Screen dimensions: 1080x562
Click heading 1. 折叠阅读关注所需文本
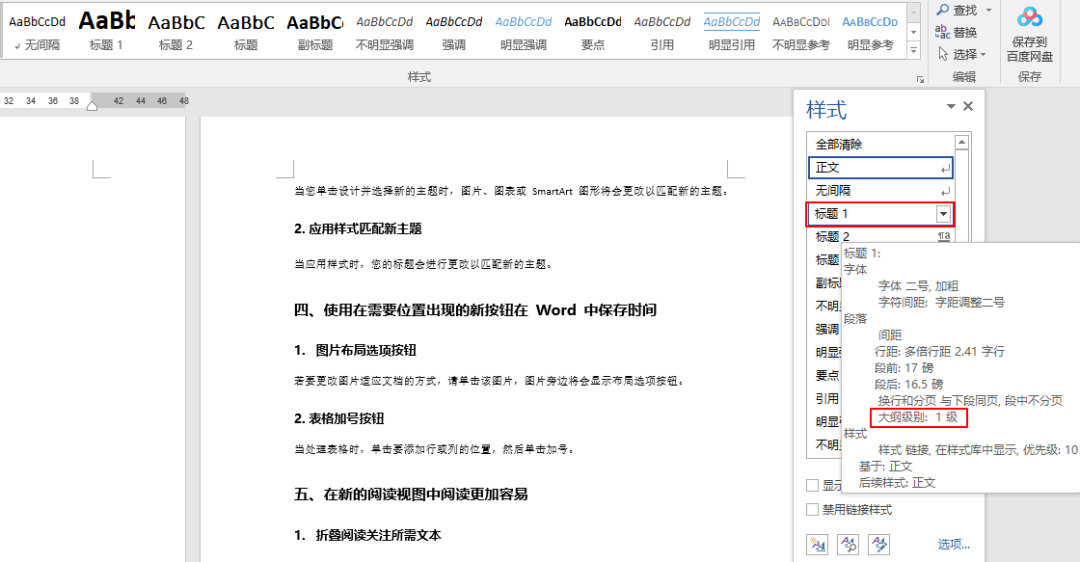click(x=368, y=535)
